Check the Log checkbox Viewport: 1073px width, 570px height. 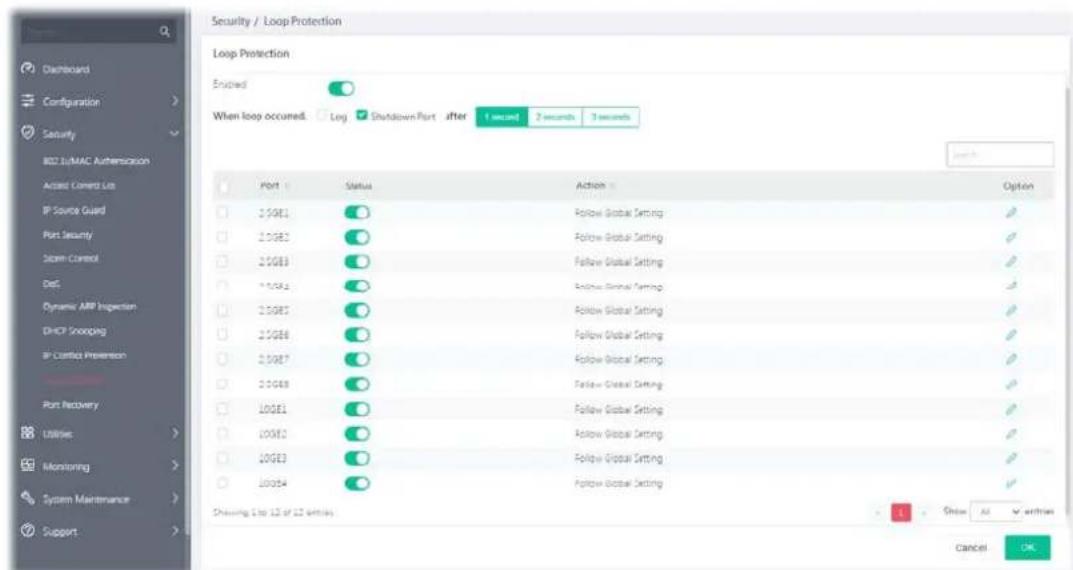[x=322, y=116]
